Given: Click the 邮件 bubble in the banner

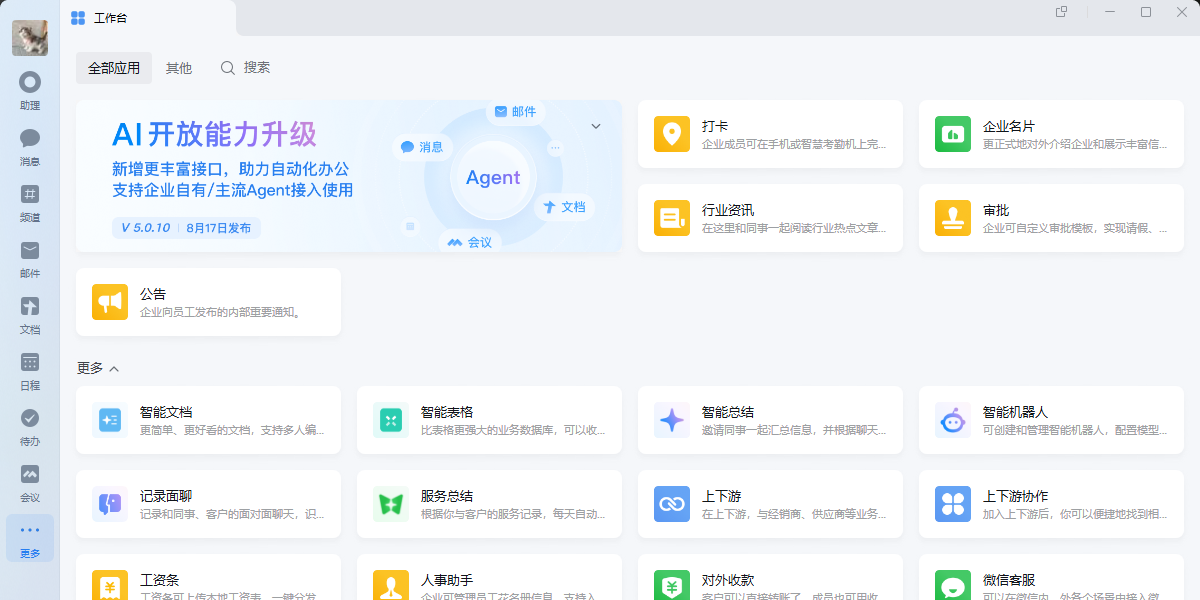Looking at the screenshot, I should coord(515,112).
